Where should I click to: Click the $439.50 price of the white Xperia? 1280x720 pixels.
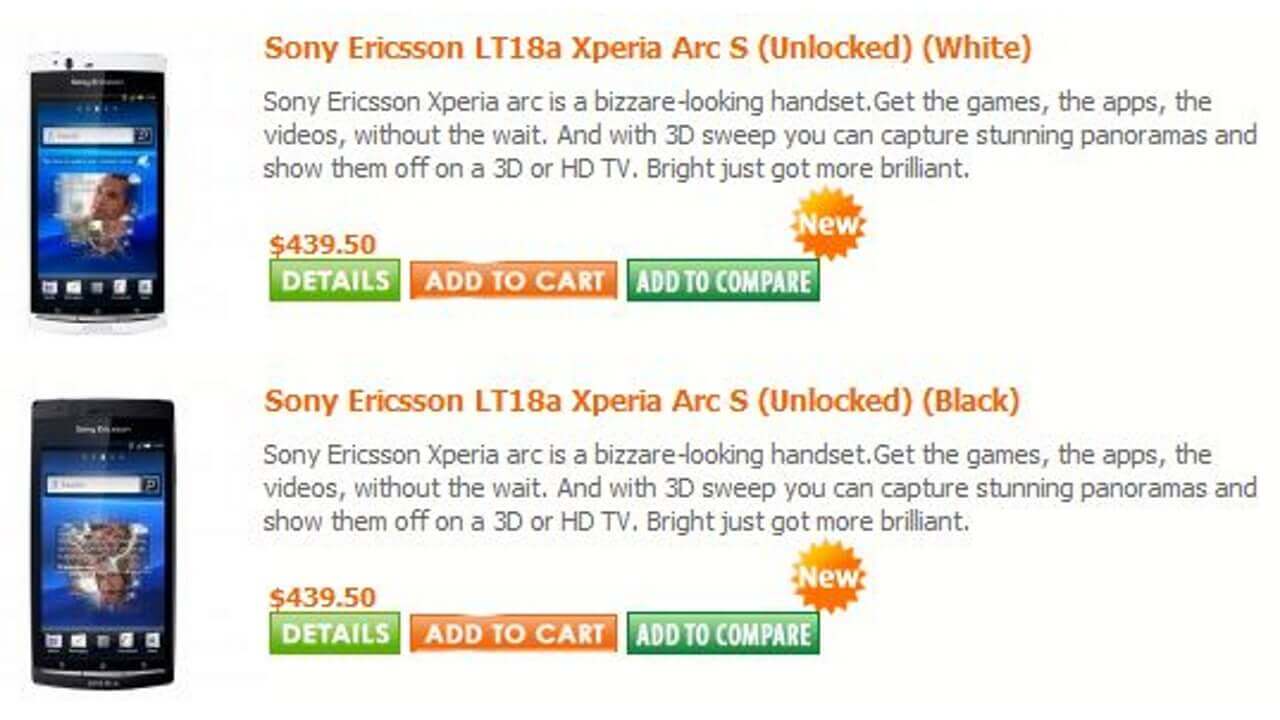coord(322,245)
